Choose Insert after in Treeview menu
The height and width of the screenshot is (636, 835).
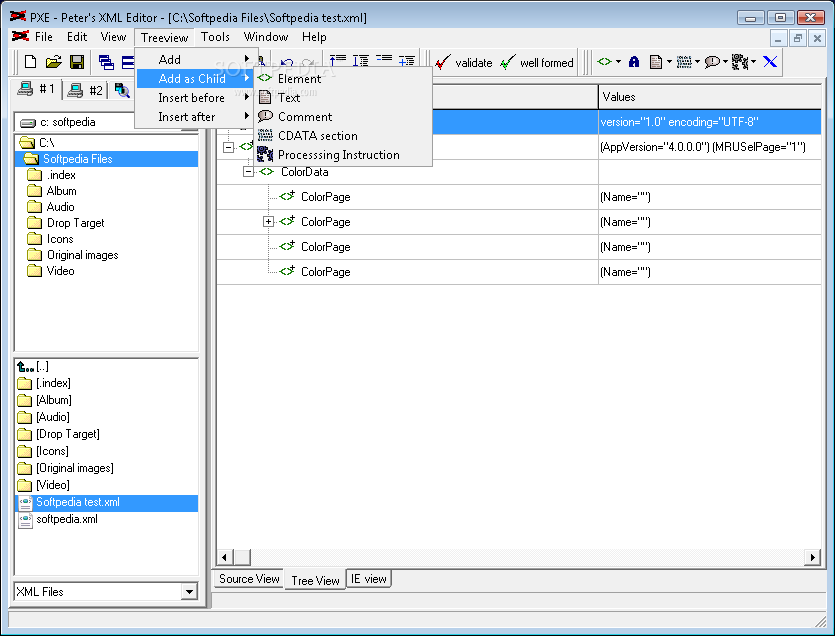pyautogui.click(x=194, y=117)
